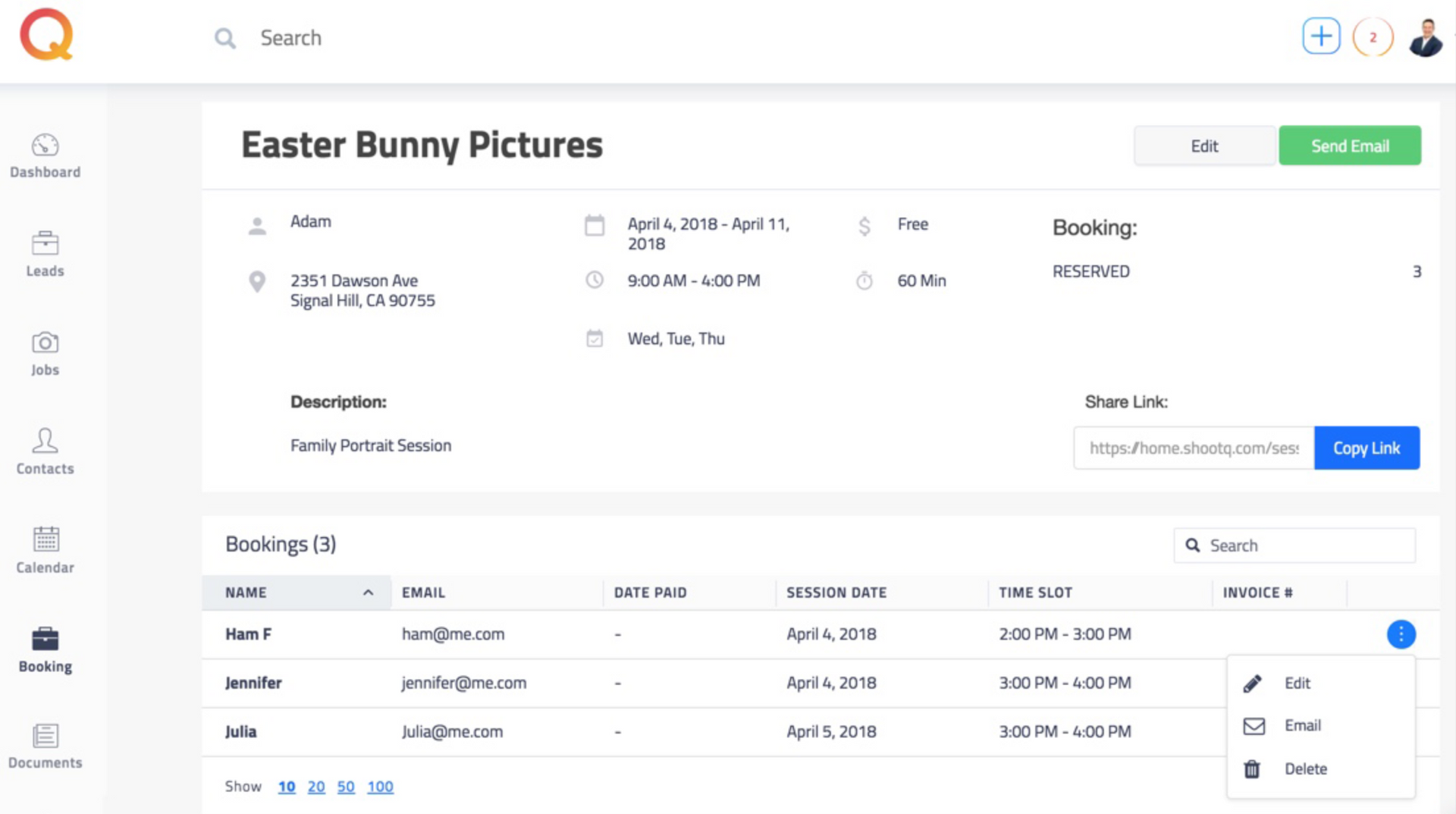Open the user profile avatar
The width and height of the screenshot is (1456, 814).
[x=1426, y=37]
